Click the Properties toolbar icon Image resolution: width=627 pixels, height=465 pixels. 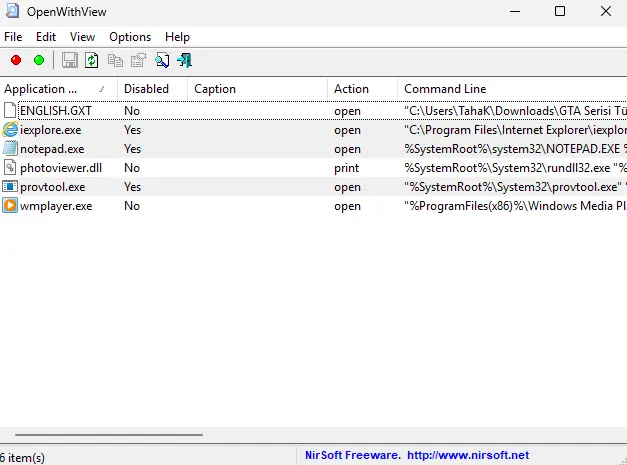point(138,60)
